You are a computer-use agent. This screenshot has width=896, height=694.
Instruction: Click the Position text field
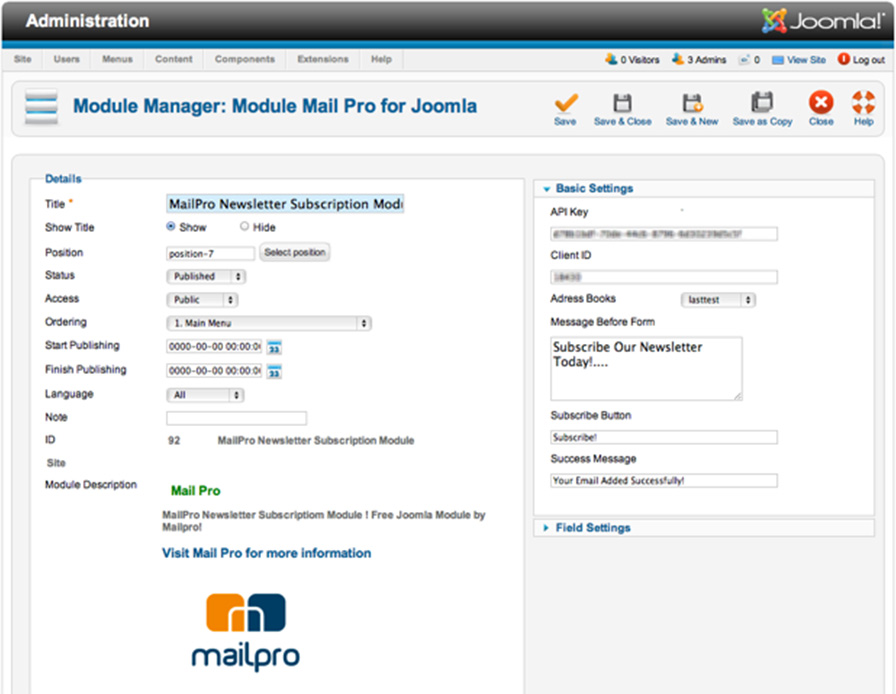pos(211,253)
